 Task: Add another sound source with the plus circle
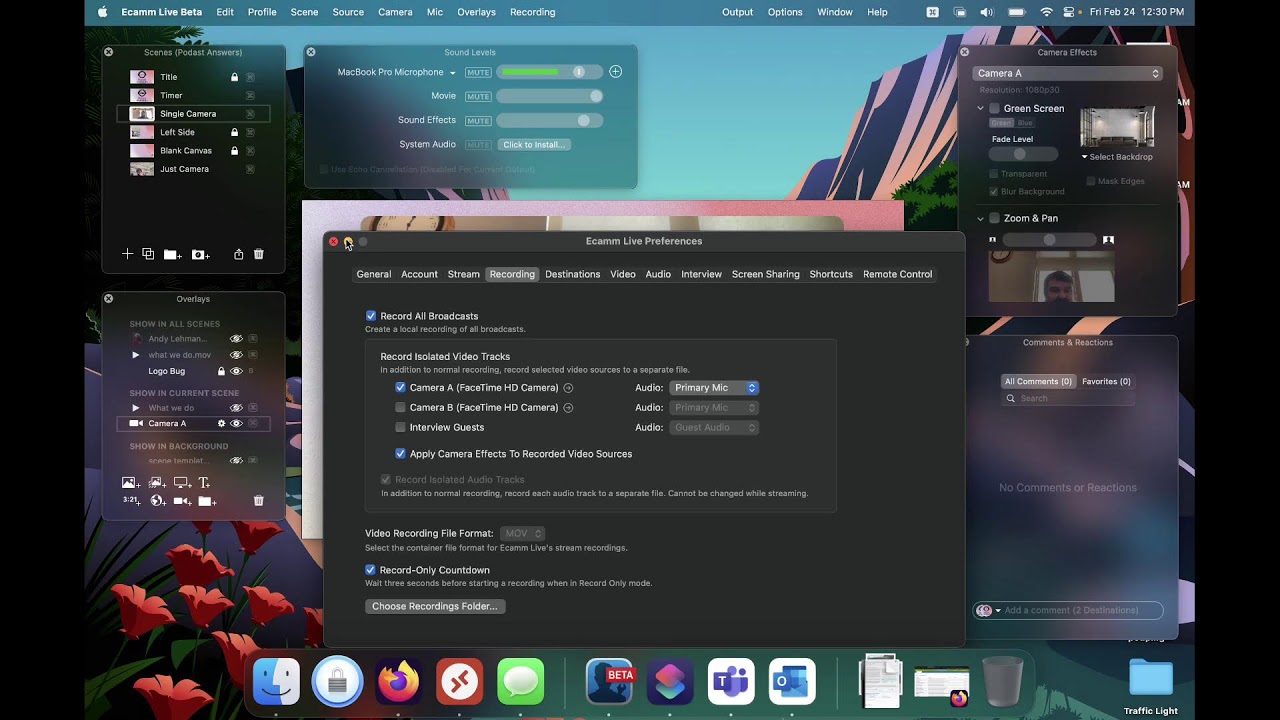click(616, 72)
